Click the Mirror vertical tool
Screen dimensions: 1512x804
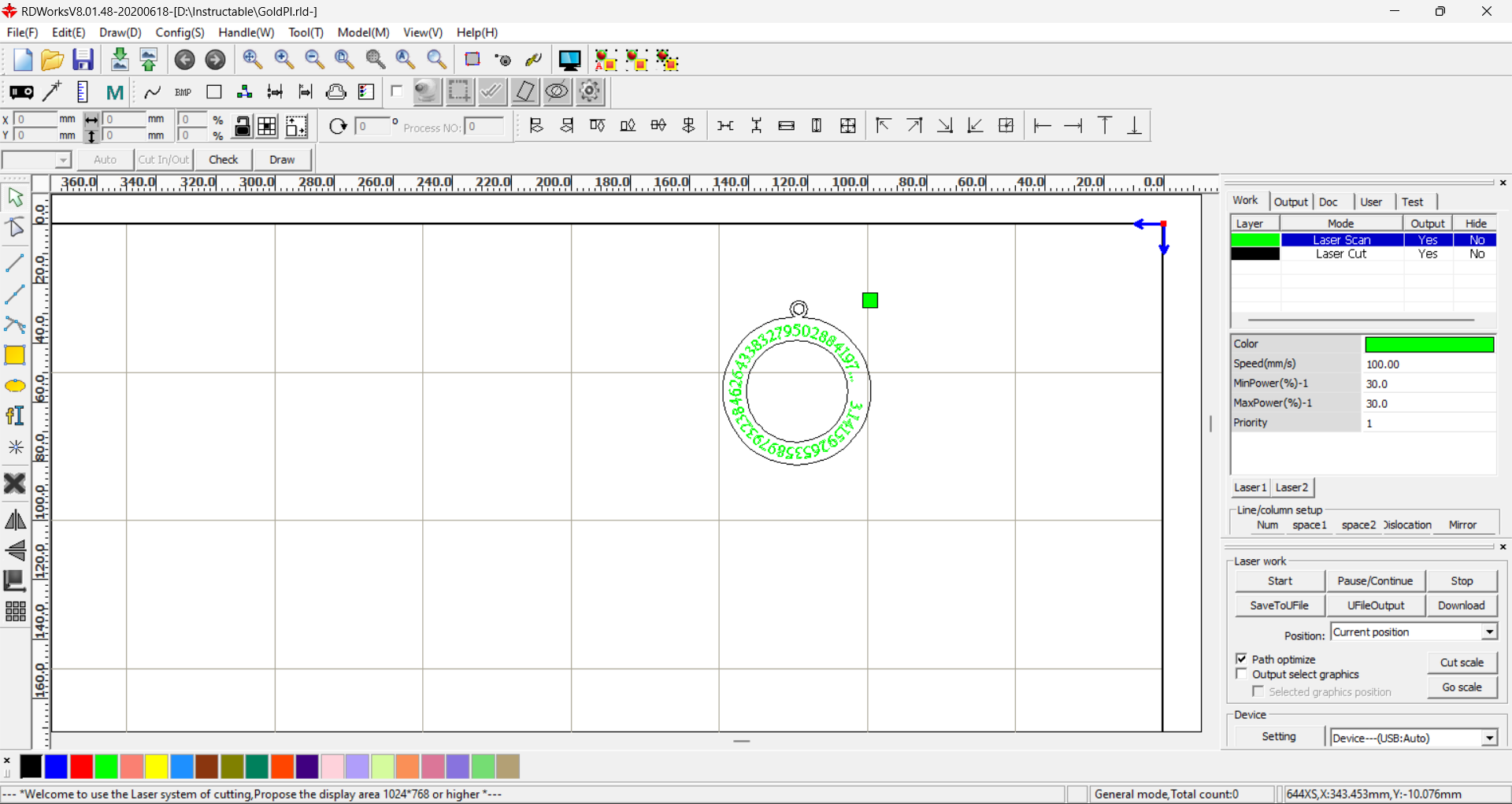coord(15,550)
